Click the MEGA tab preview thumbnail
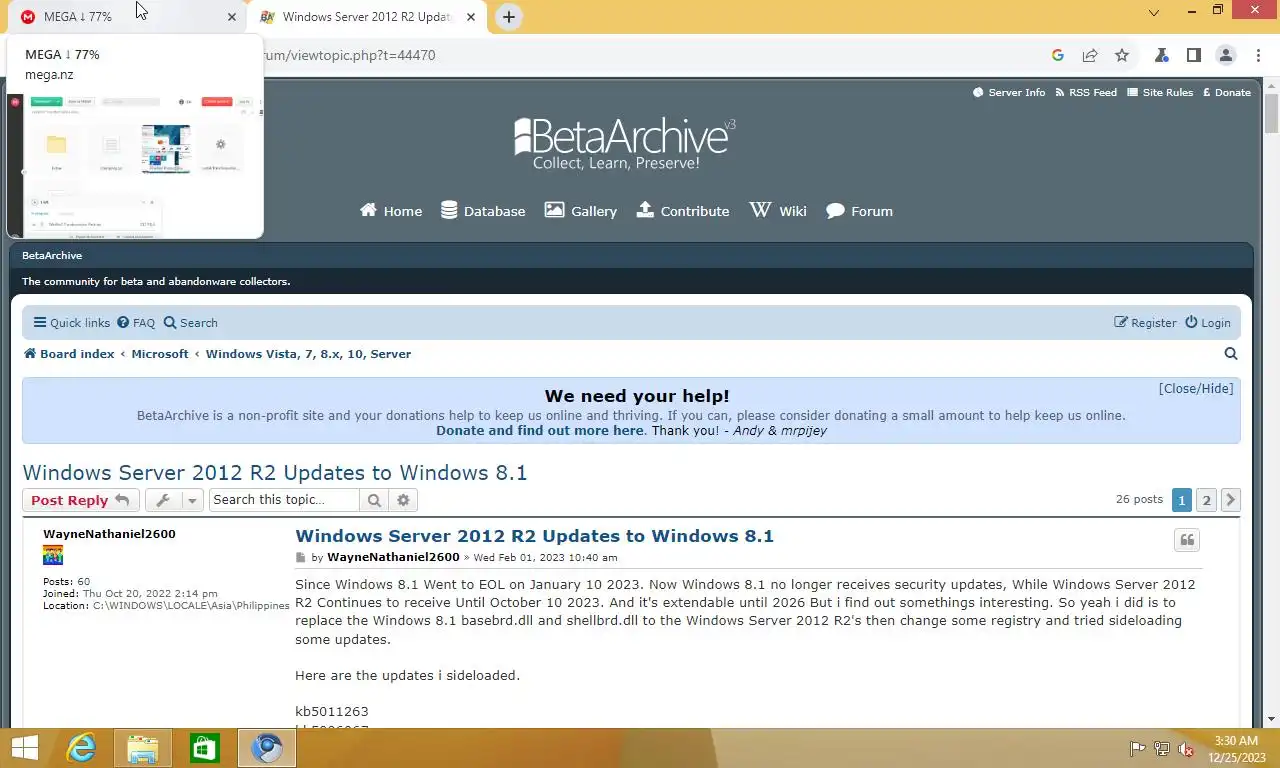The height and width of the screenshot is (768, 1280). (135, 165)
